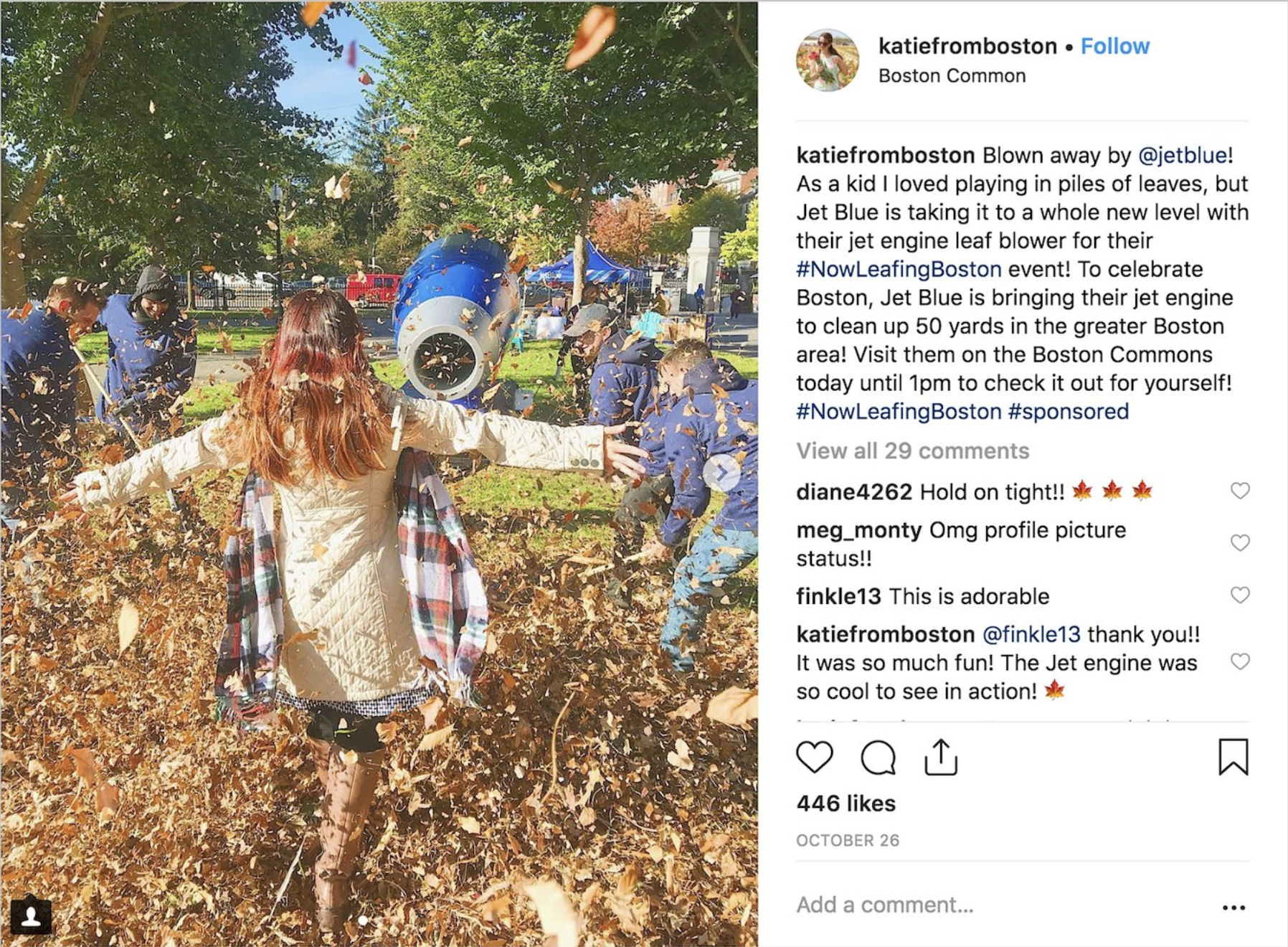This screenshot has height=947, width=1288.
Task: Save the post with the bookmark icon
Action: point(1233,758)
